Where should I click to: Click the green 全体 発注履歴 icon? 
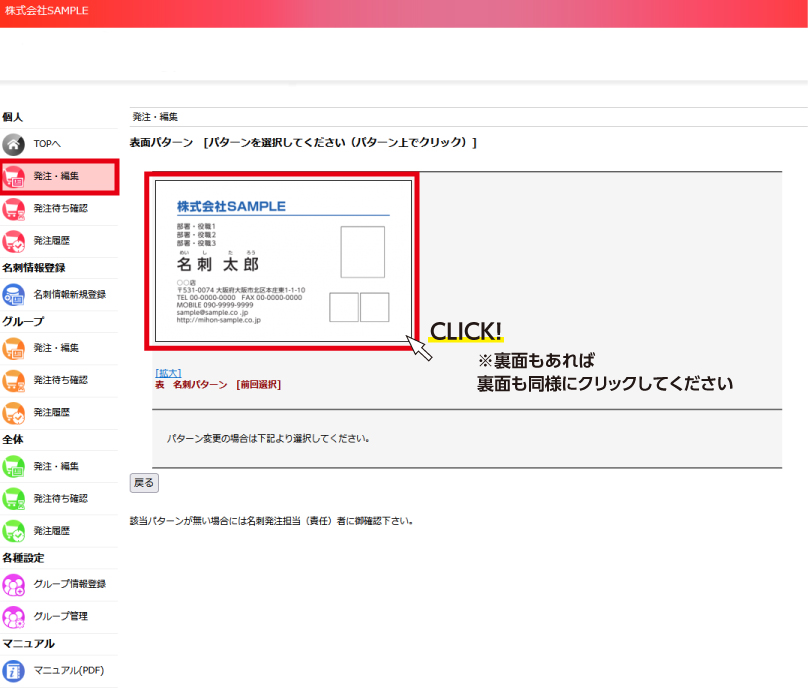[x=14, y=530]
